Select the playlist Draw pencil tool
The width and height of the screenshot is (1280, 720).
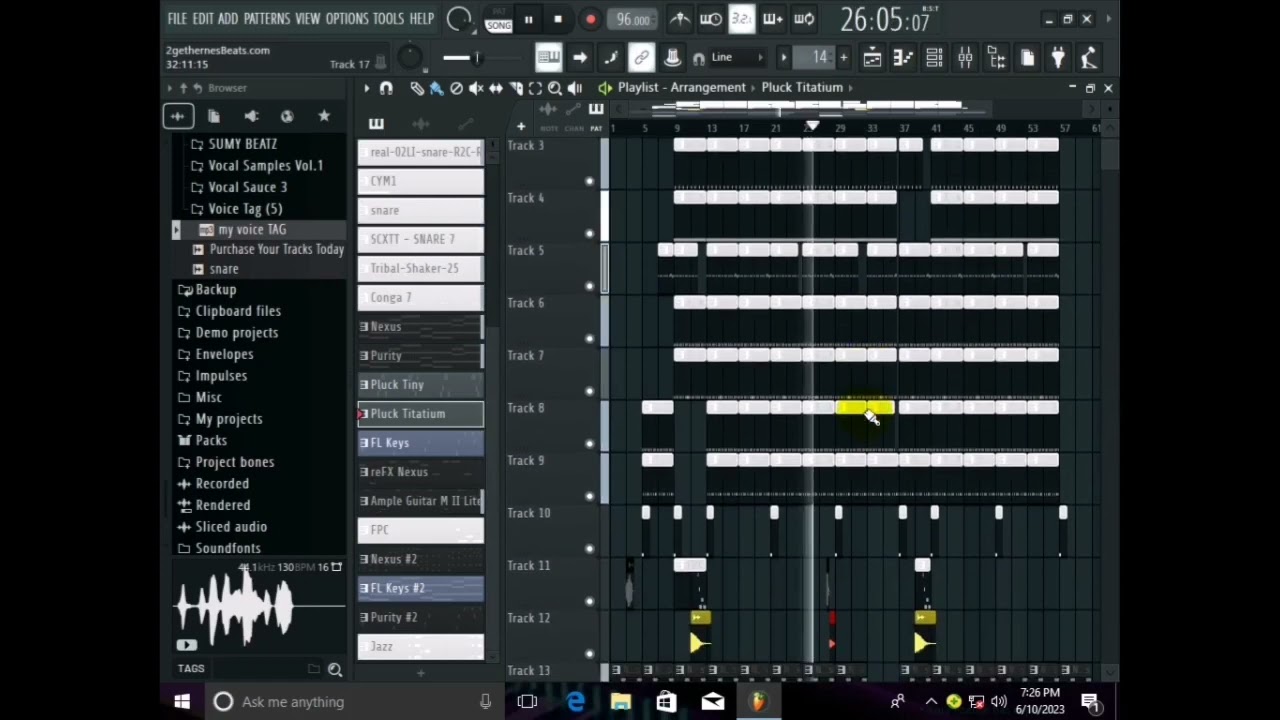point(417,89)
